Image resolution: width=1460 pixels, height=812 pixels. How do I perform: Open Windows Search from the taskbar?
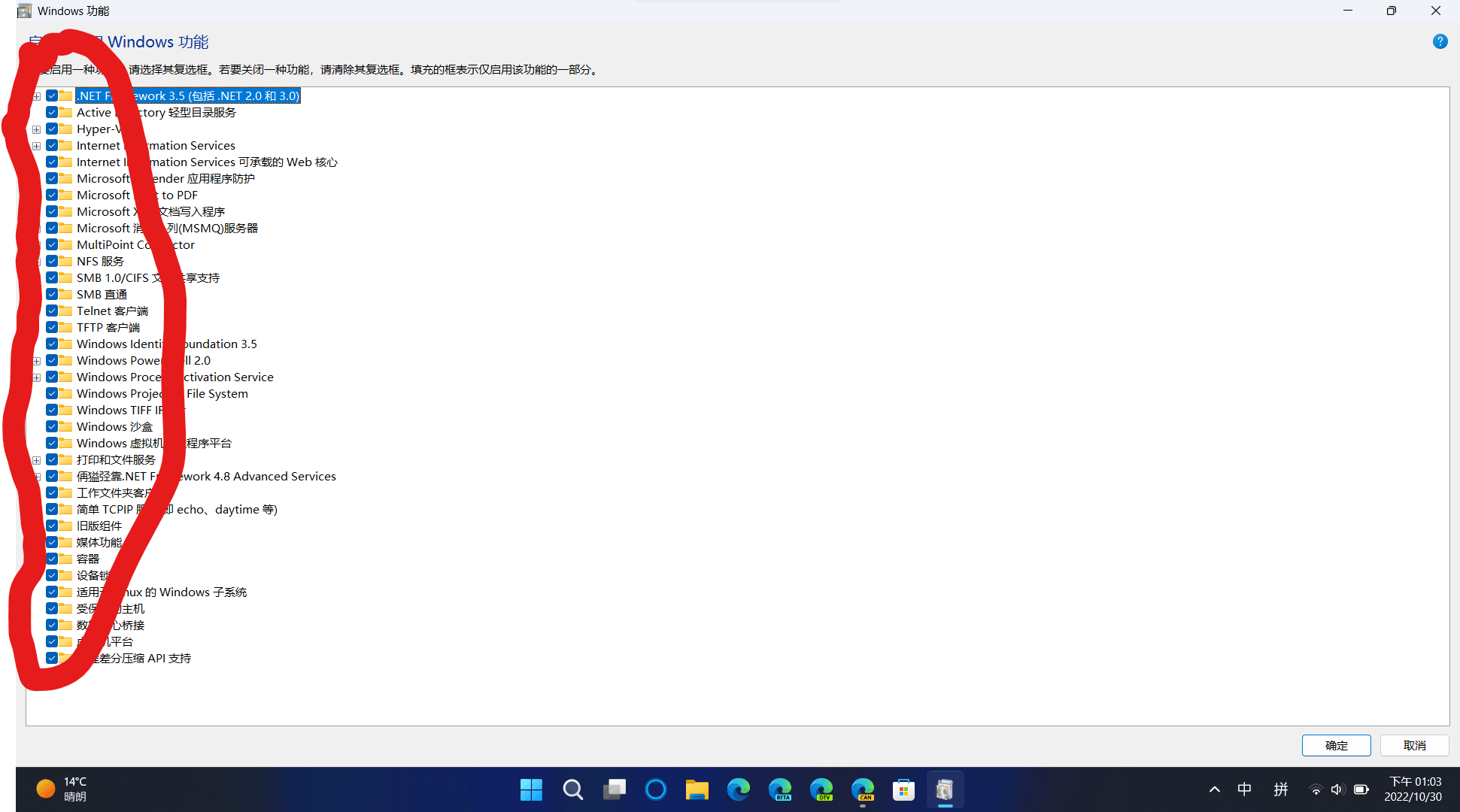[572, 789]
